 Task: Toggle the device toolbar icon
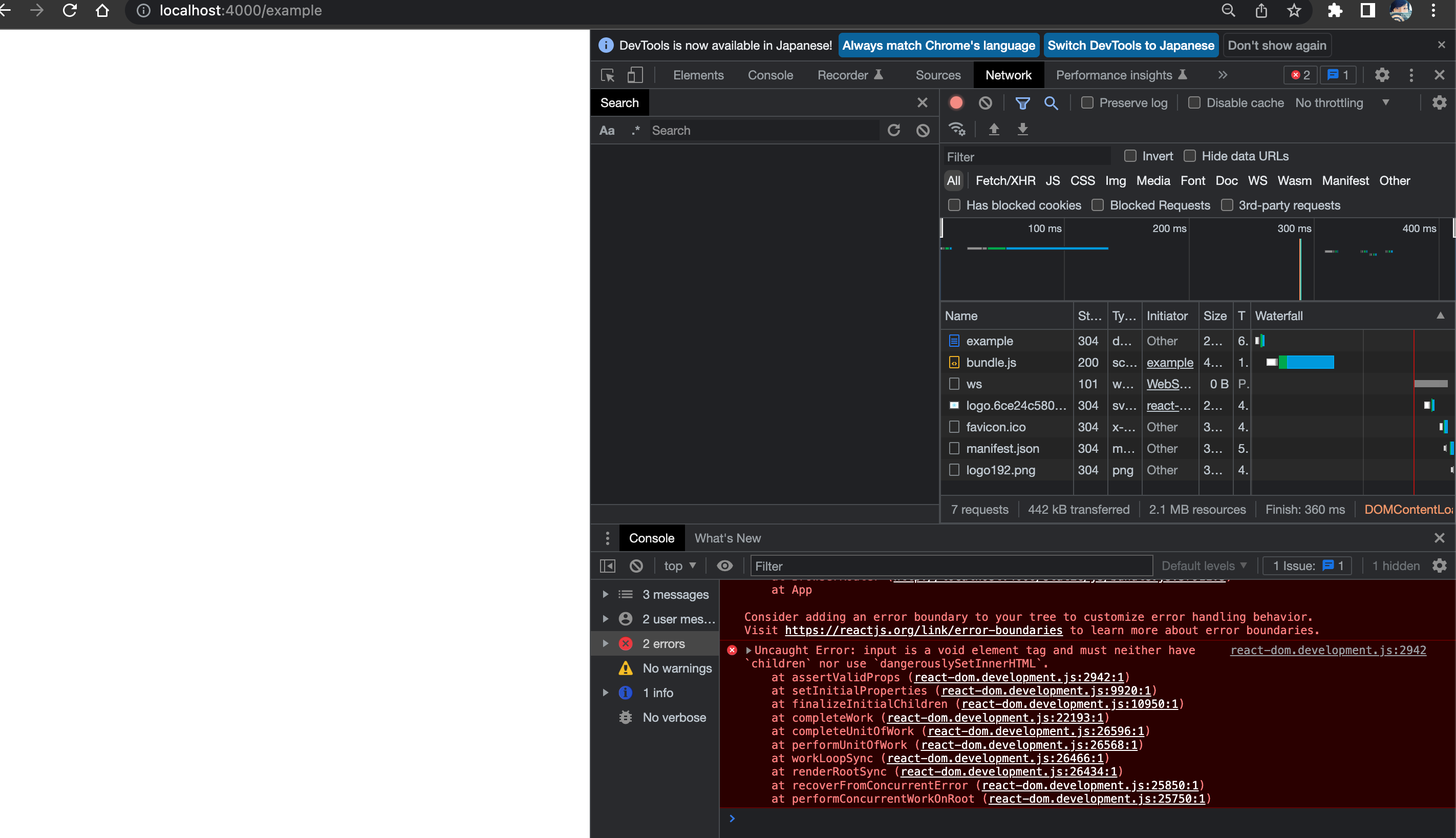click(634, 75)
